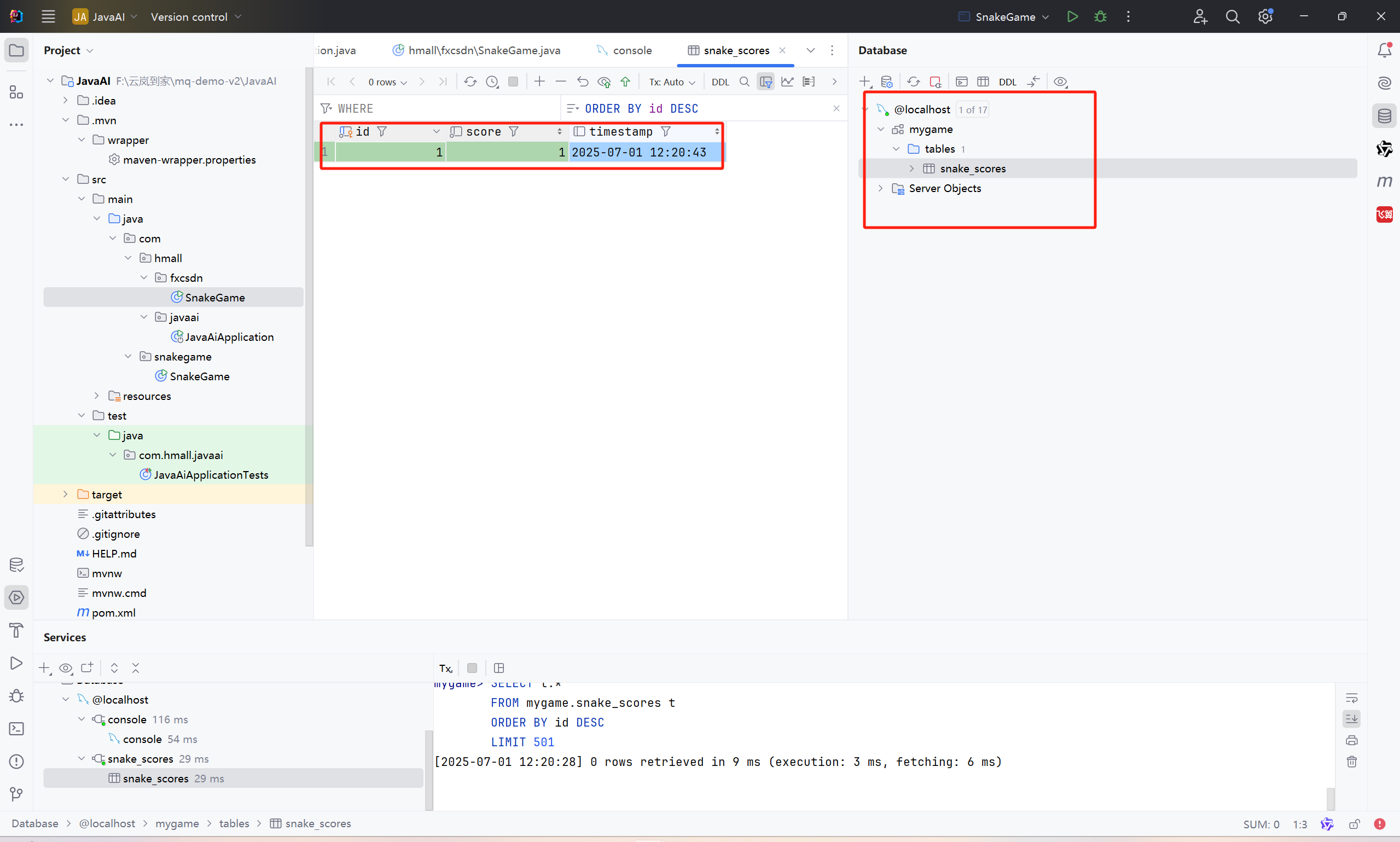Screen dimensions: 1400x842
Task: Toggle soft-wrap in the services output
Action: tap(1352, 698)
